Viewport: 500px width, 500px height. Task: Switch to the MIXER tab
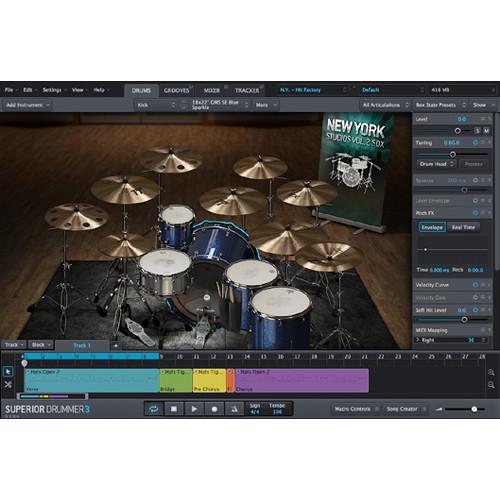click(x=212, y=90)
